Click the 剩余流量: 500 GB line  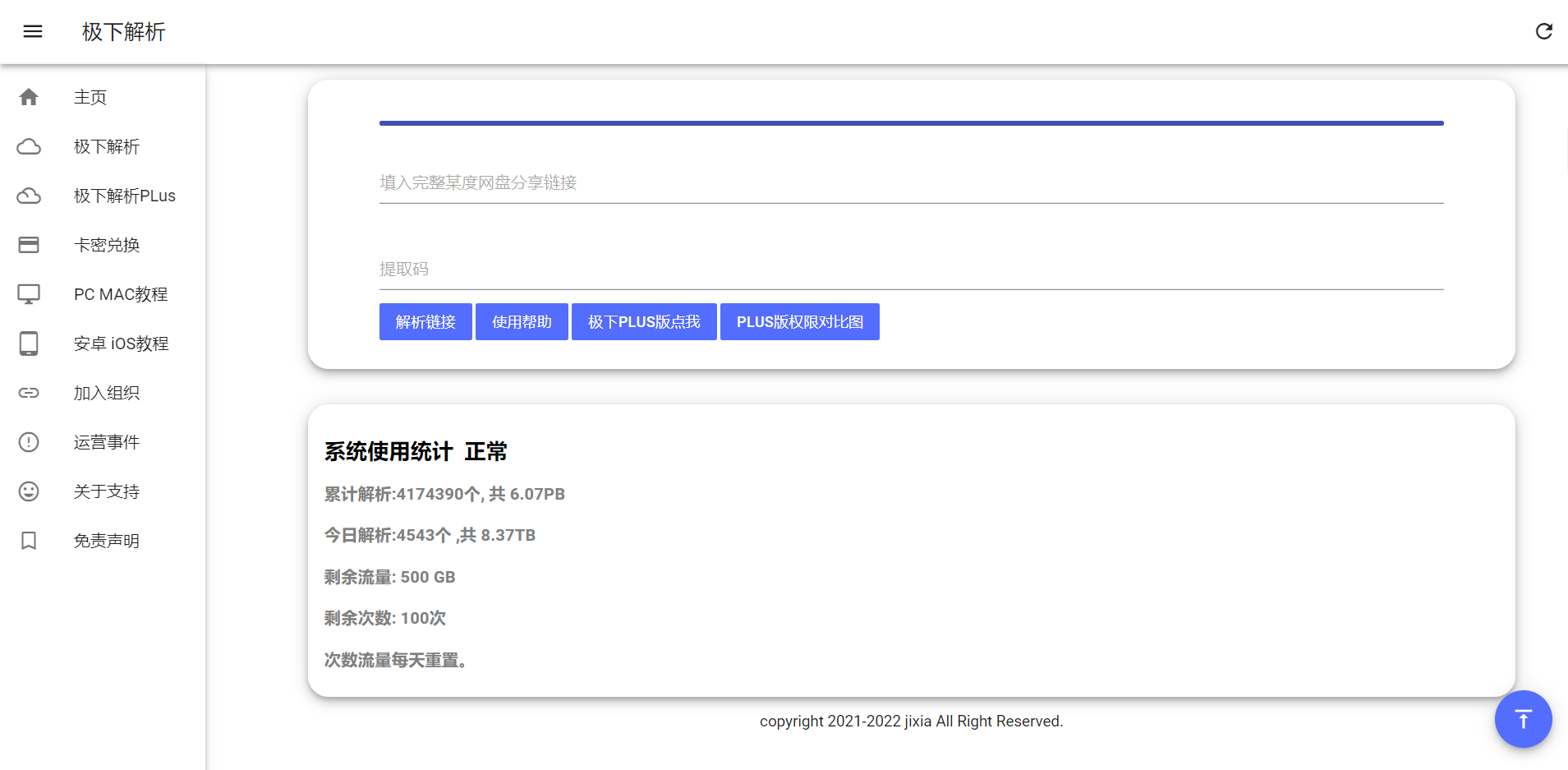click(389, 577)
